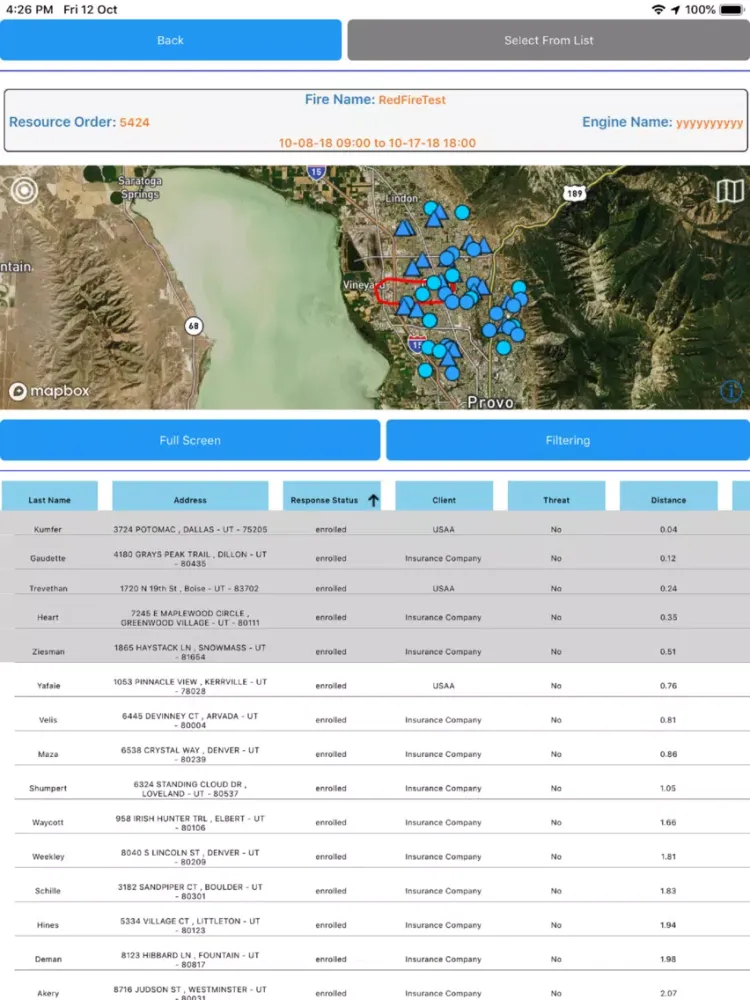This screenshot has width=750, height=1000.
Task: Tap the Wi-Fi status icon
Action: [x=658, y=10]
